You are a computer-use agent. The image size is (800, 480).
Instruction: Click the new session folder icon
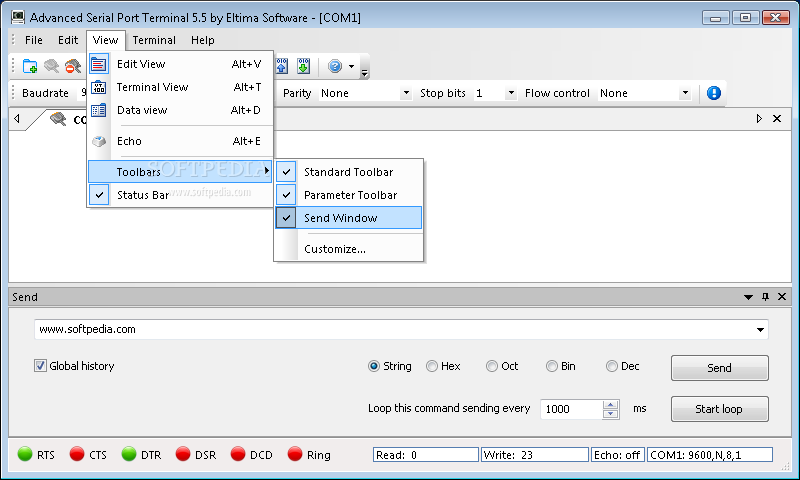[30, 66]
